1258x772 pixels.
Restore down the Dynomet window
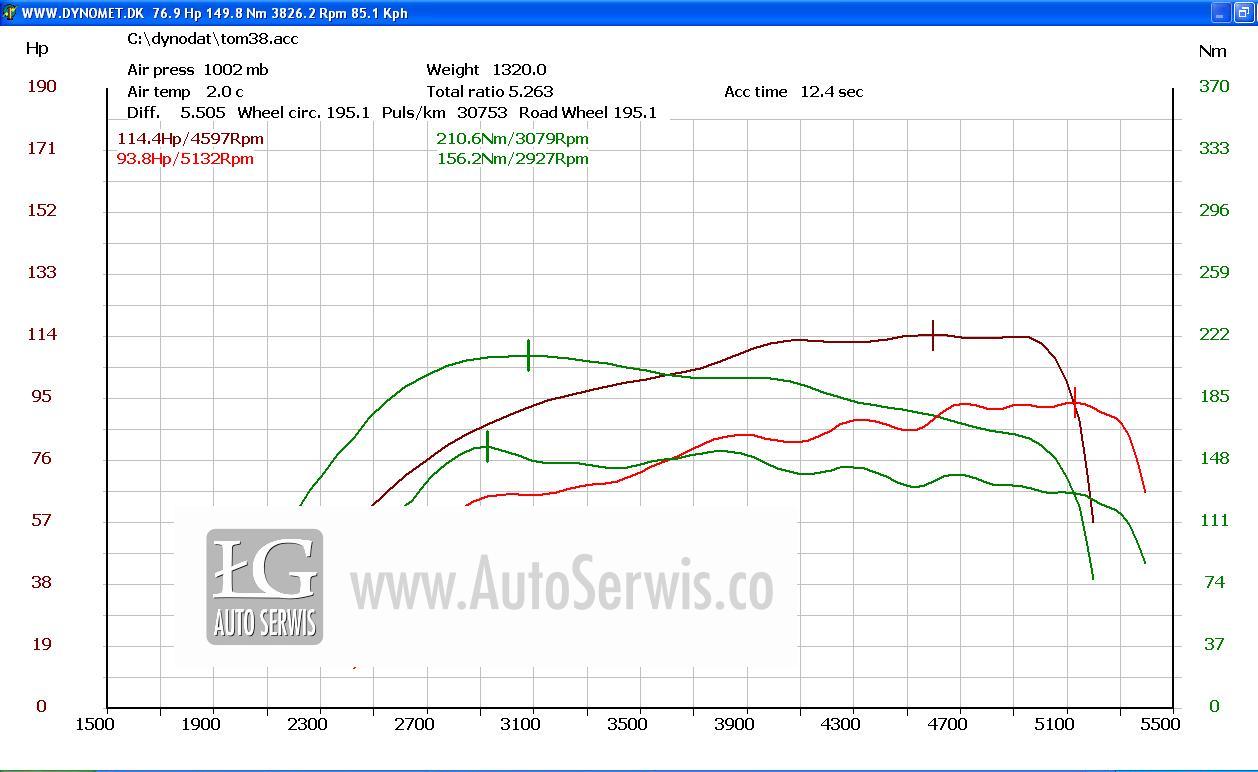[x=1242, y=13]
